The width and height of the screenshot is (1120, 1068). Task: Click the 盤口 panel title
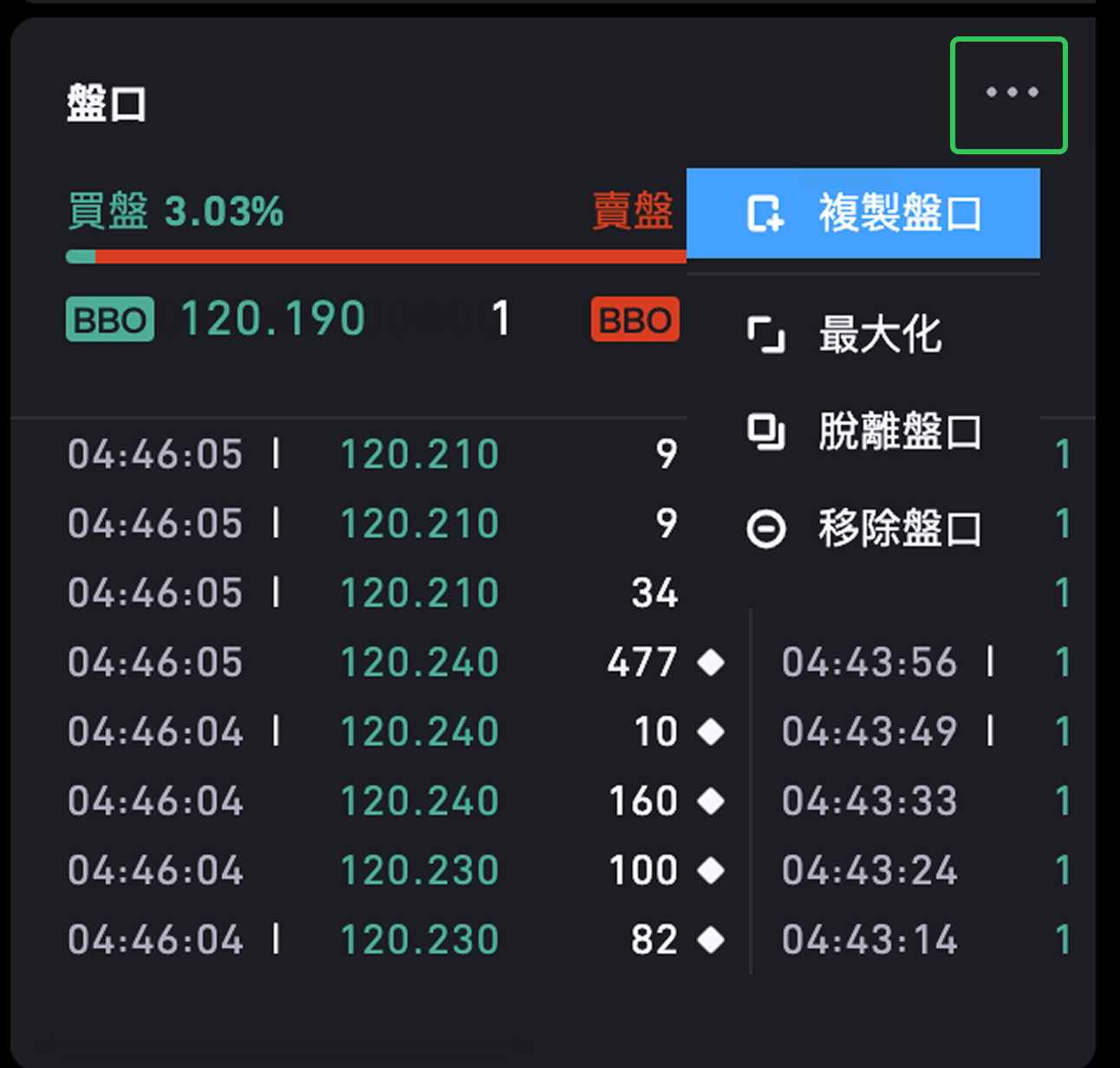point(107,104)
